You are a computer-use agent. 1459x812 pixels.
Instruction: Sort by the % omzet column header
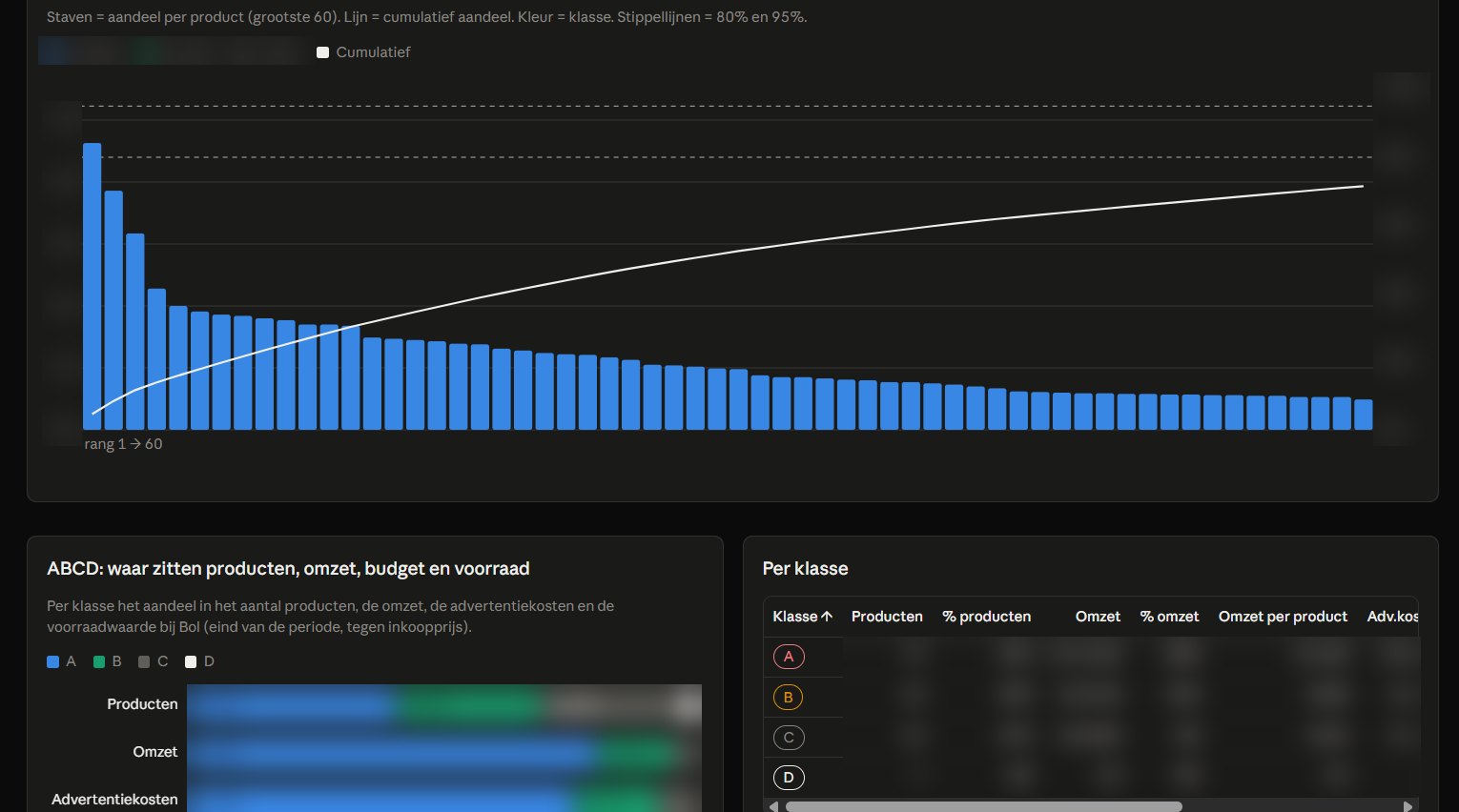click(1169, 617)
